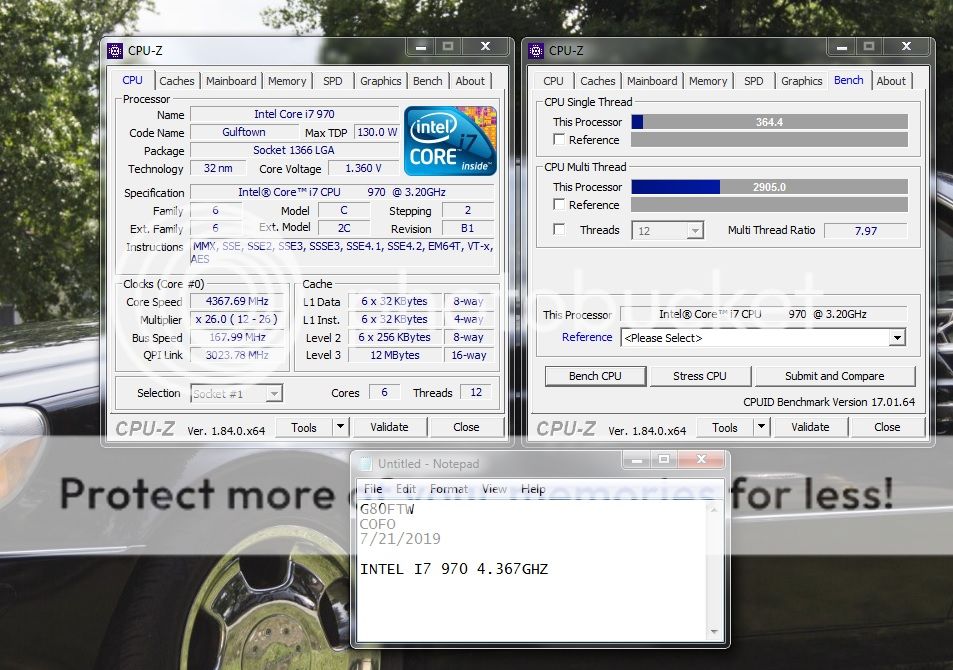Click CPU-Z icon in right window title bar
The image size is (953, 670).
click(x=535, y=50)
